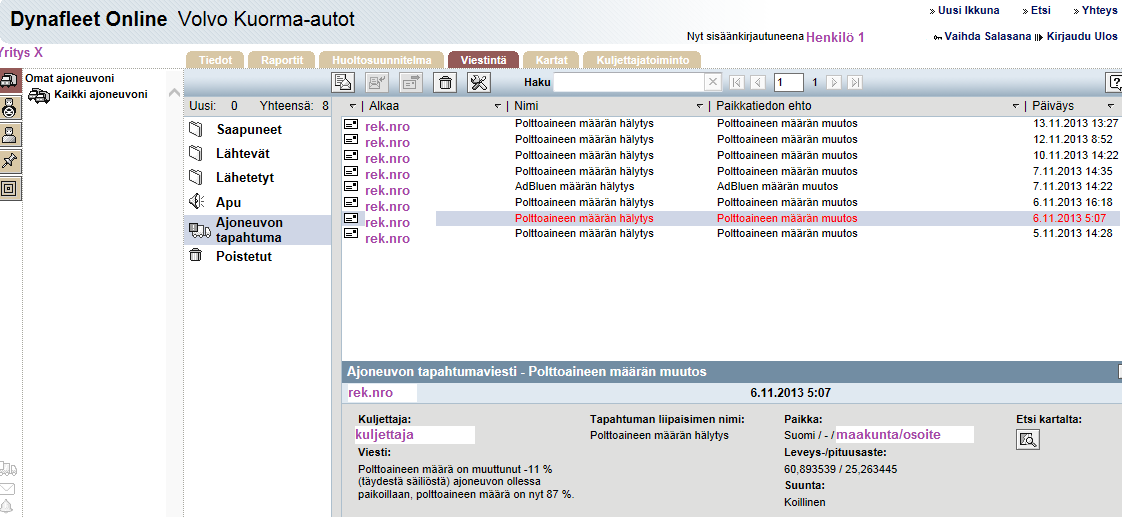
Task: Click the Henkilö 1 logged-in user name
Action: pos(835,37)
